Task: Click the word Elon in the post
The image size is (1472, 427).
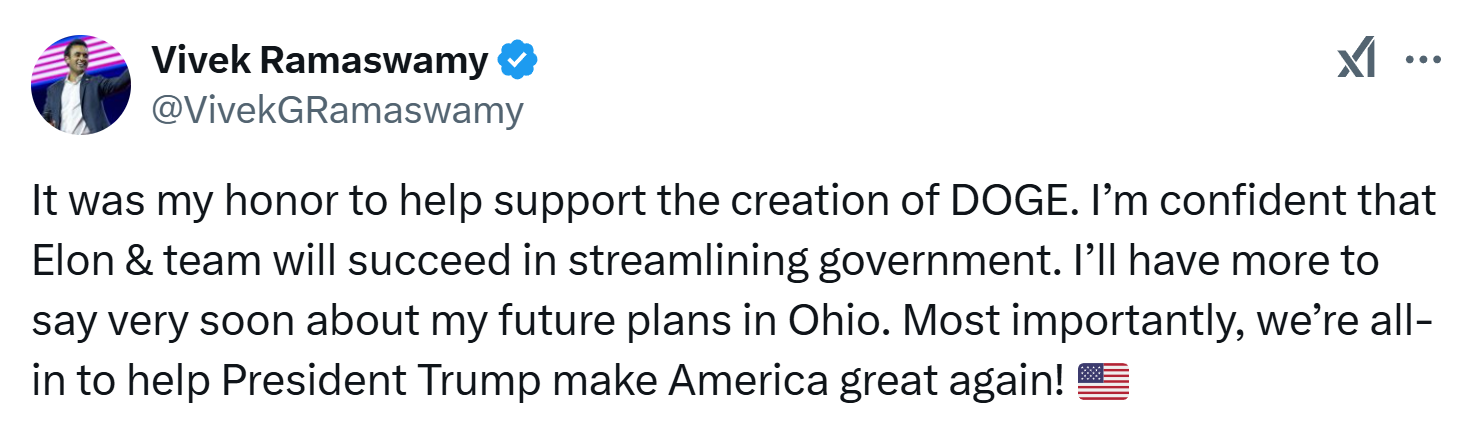Action: (x=70, y=263)
